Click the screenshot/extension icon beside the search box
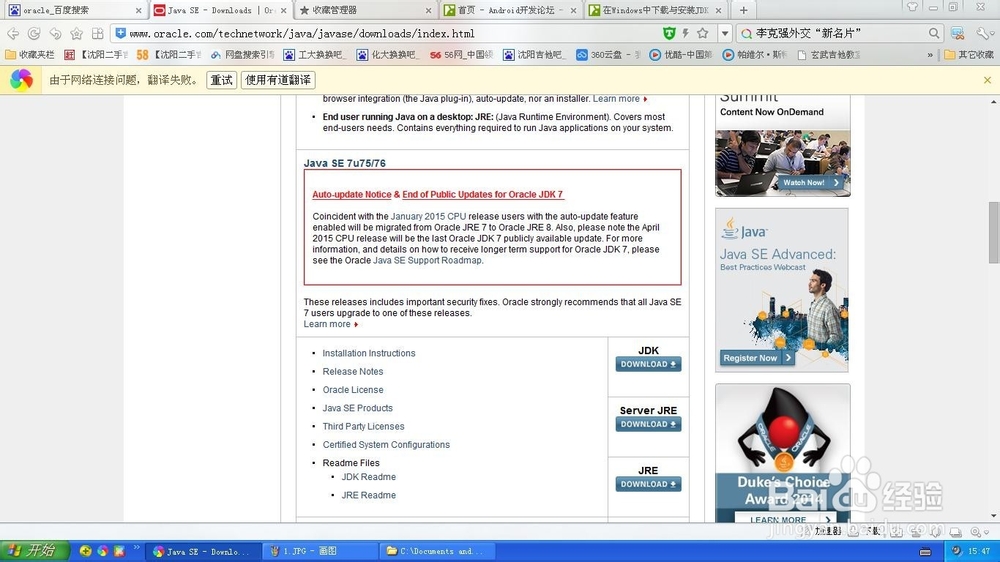 click(957, 33)
